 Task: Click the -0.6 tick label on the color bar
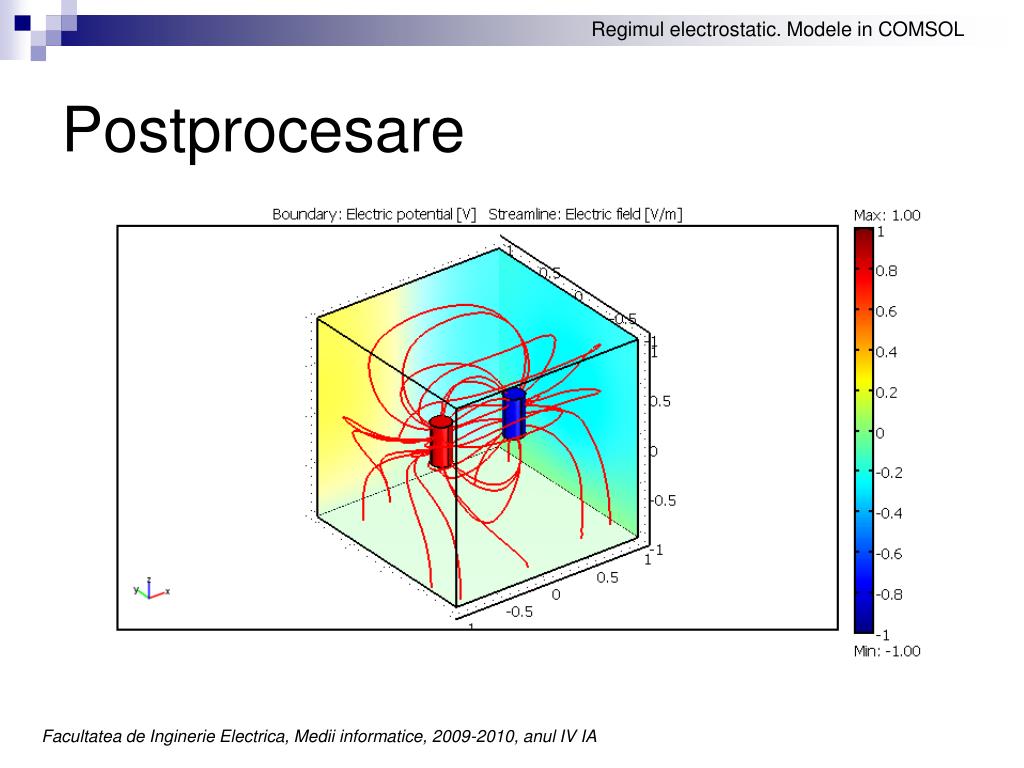(x=889, y=554)
